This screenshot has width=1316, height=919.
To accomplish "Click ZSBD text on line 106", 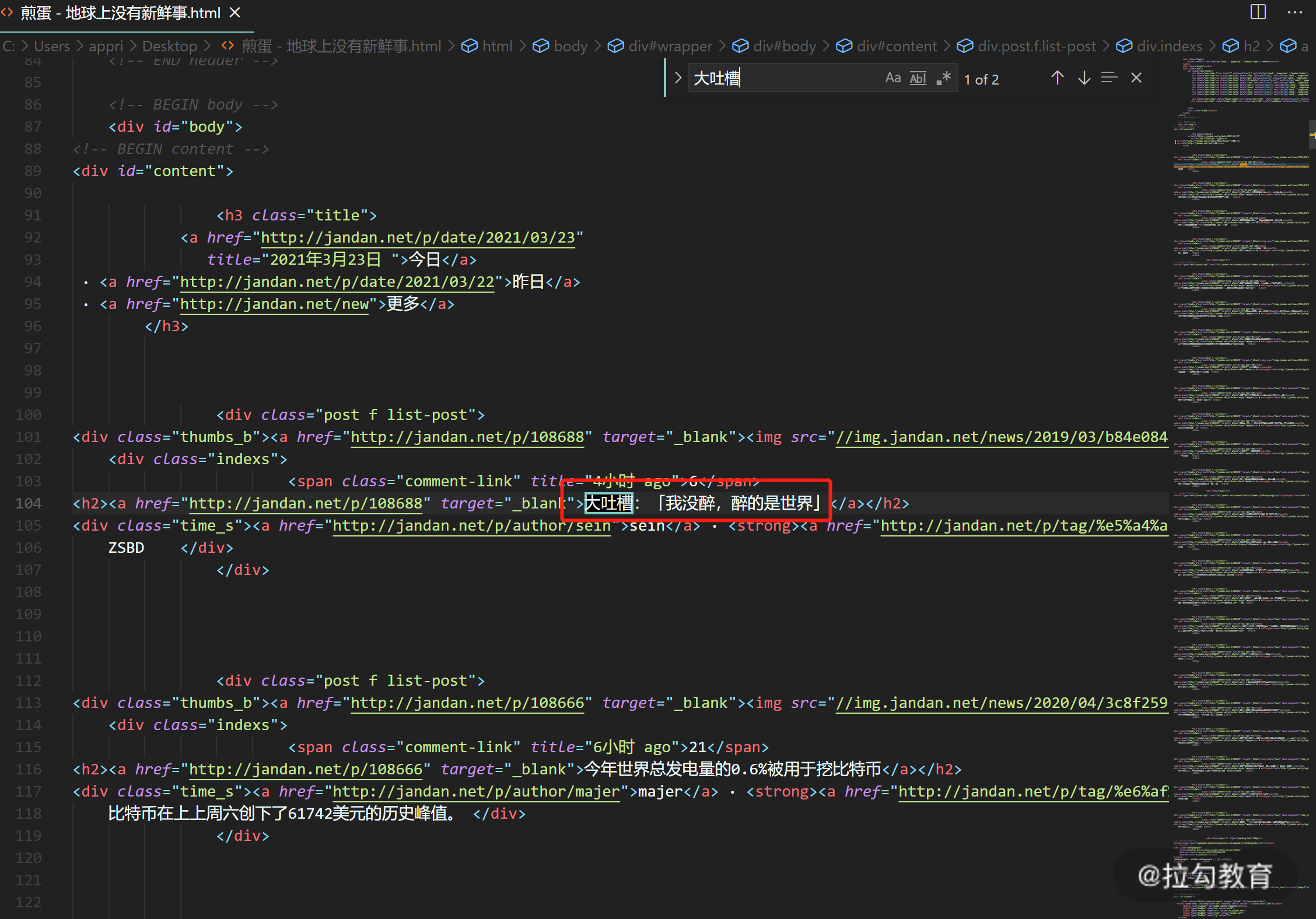I will point(126,548).
